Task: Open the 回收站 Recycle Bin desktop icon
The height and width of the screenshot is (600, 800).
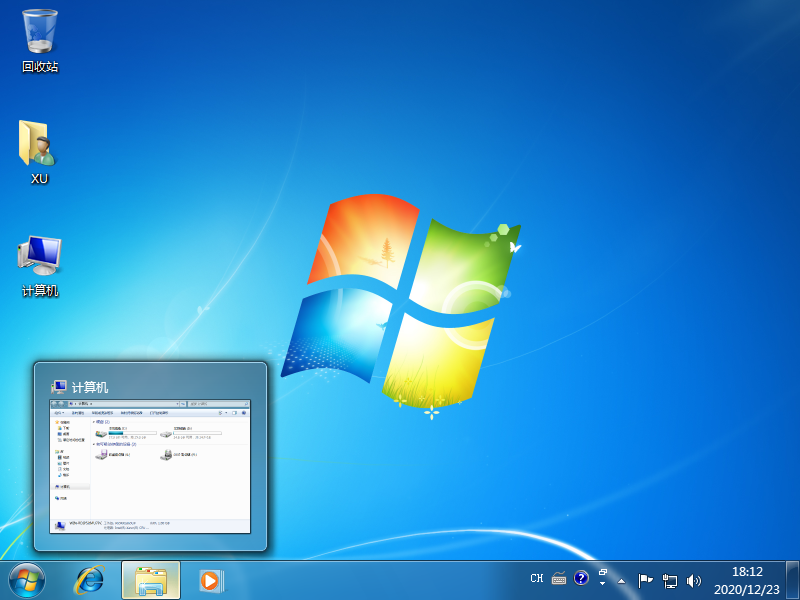Action: [40, 33]
